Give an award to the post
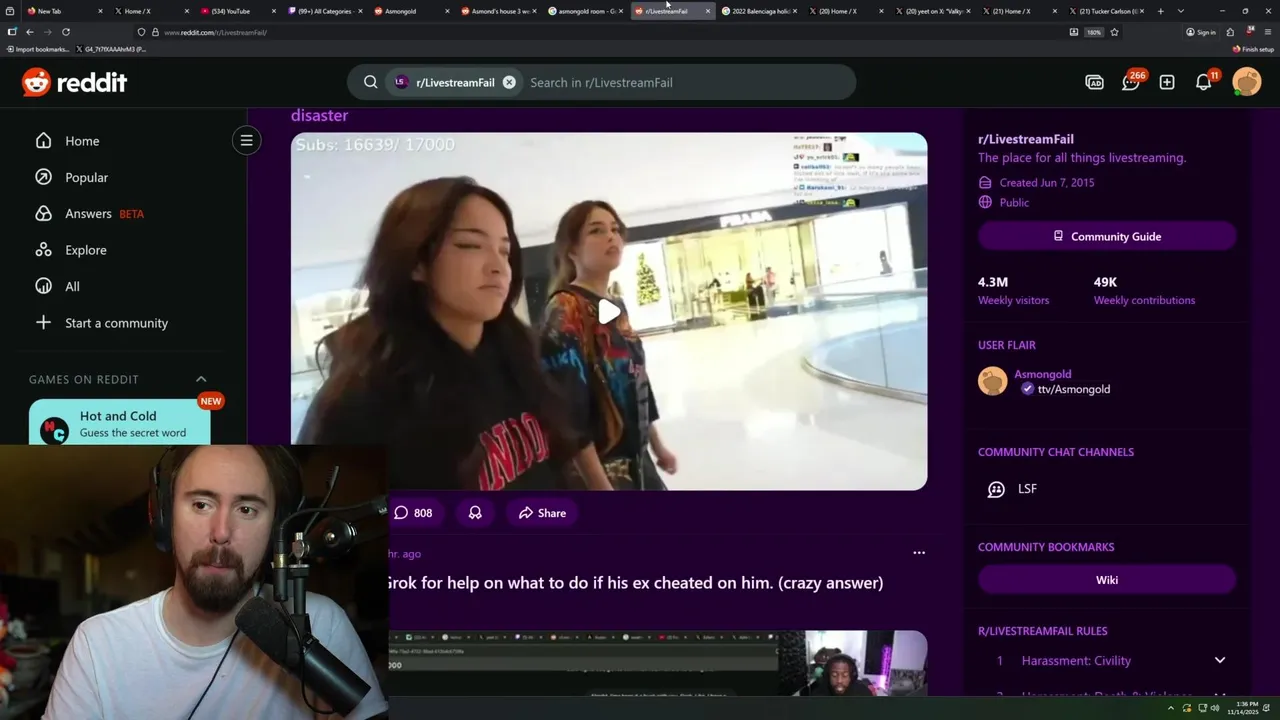 pos(475,513)
